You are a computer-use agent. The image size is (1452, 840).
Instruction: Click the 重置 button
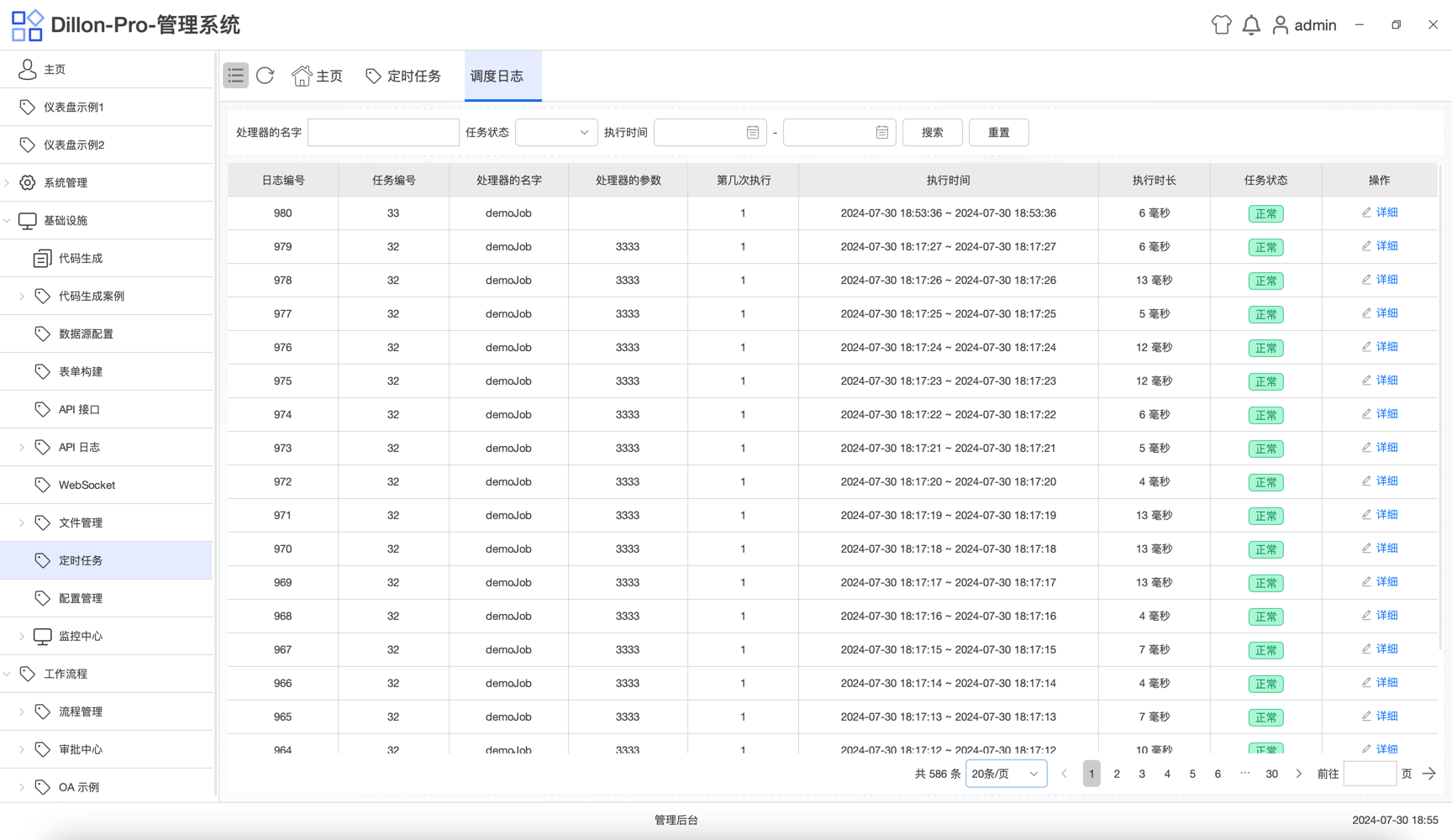pyautogui.click(x=998, y=132)
